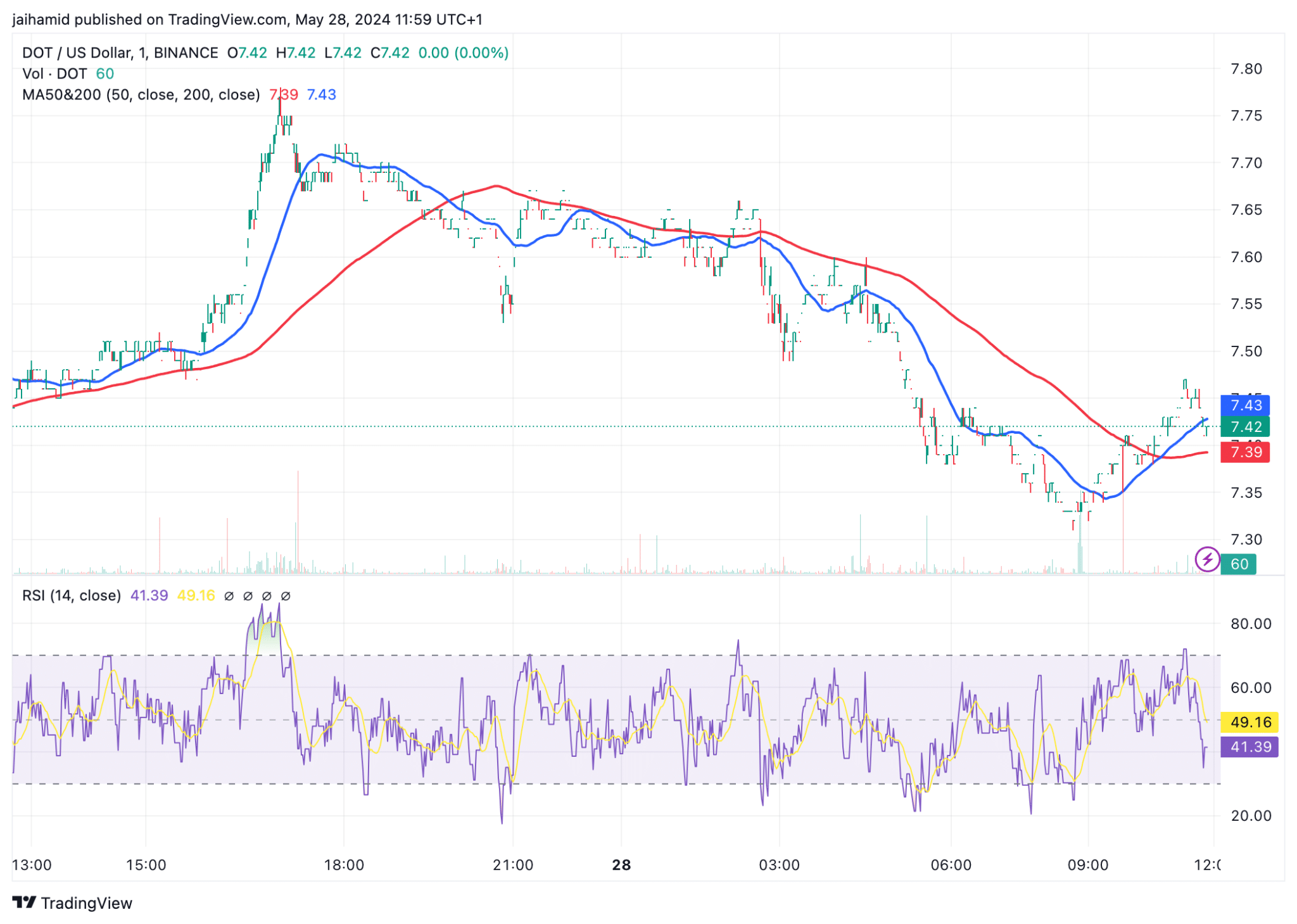Click the green 60 volume label on axis
Viewport: 1297px width, 924px height.
point(1239,564)
